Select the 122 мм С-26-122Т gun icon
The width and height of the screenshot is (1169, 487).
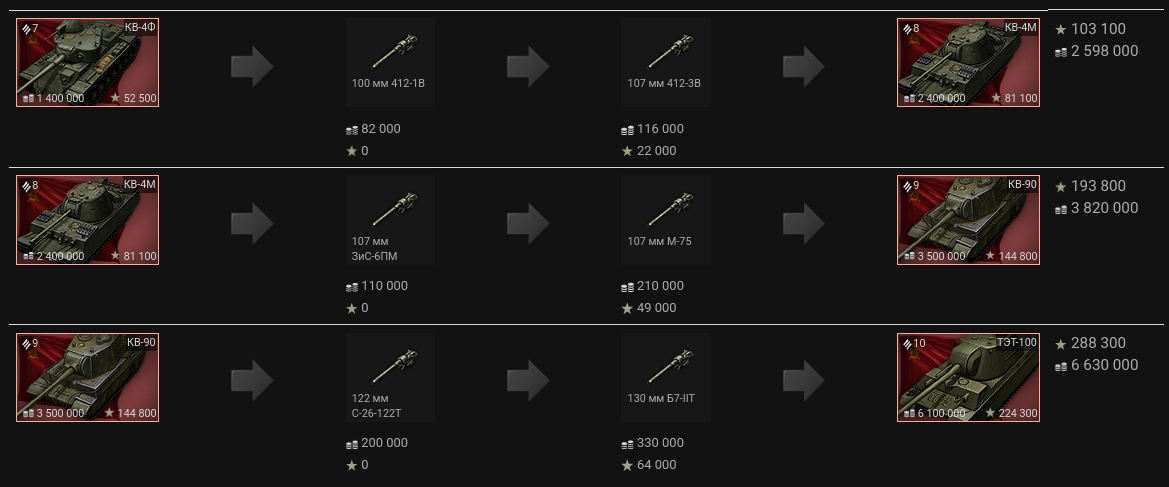click(390, 376)
